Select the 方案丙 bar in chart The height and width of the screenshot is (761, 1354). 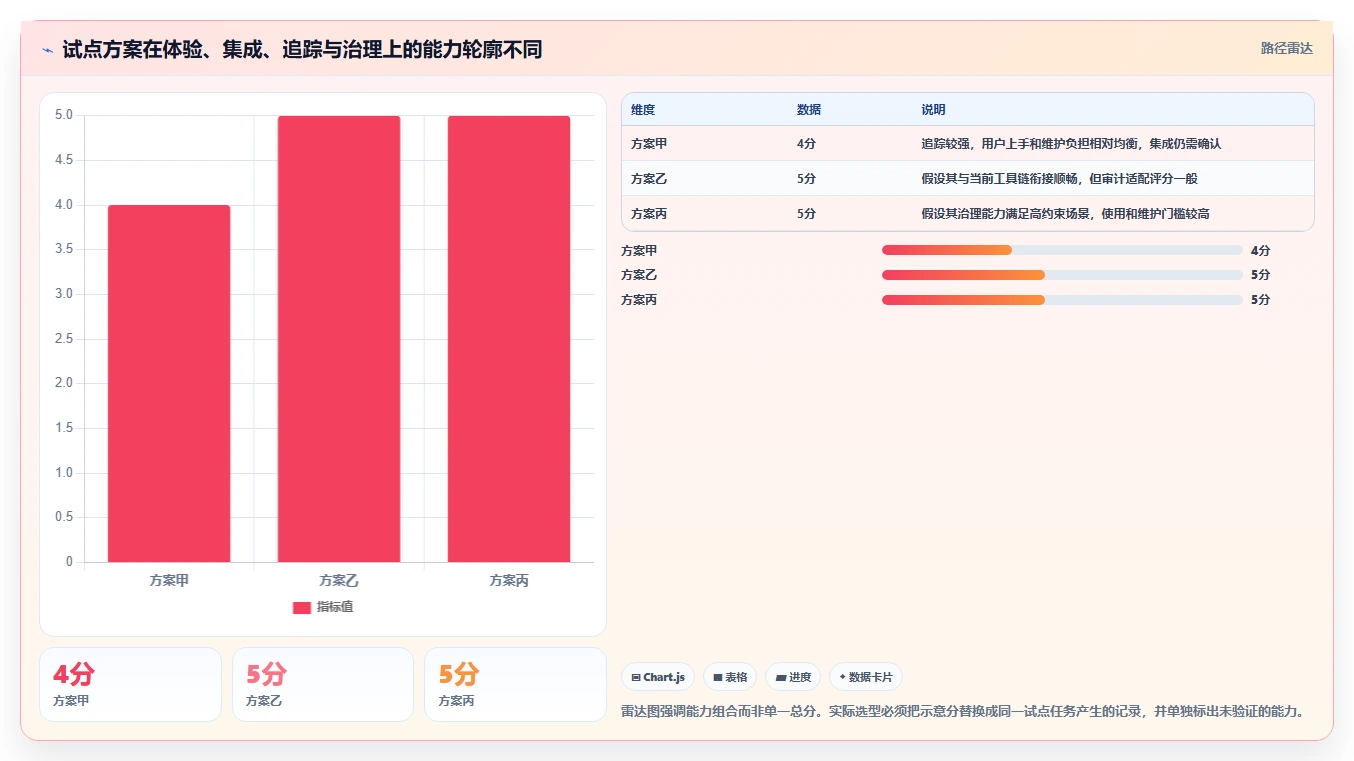click(x=509, y=339)
